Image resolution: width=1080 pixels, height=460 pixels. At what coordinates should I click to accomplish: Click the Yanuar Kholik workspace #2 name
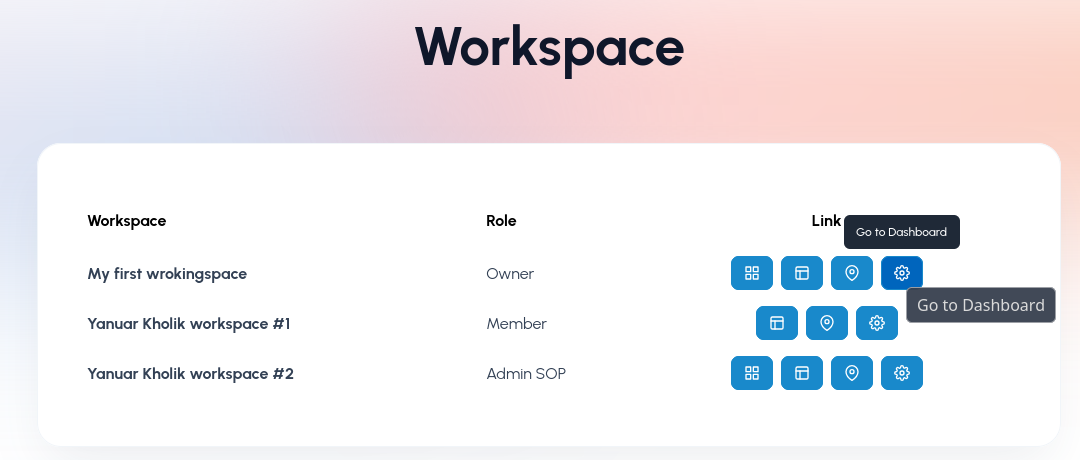[190, 373]
